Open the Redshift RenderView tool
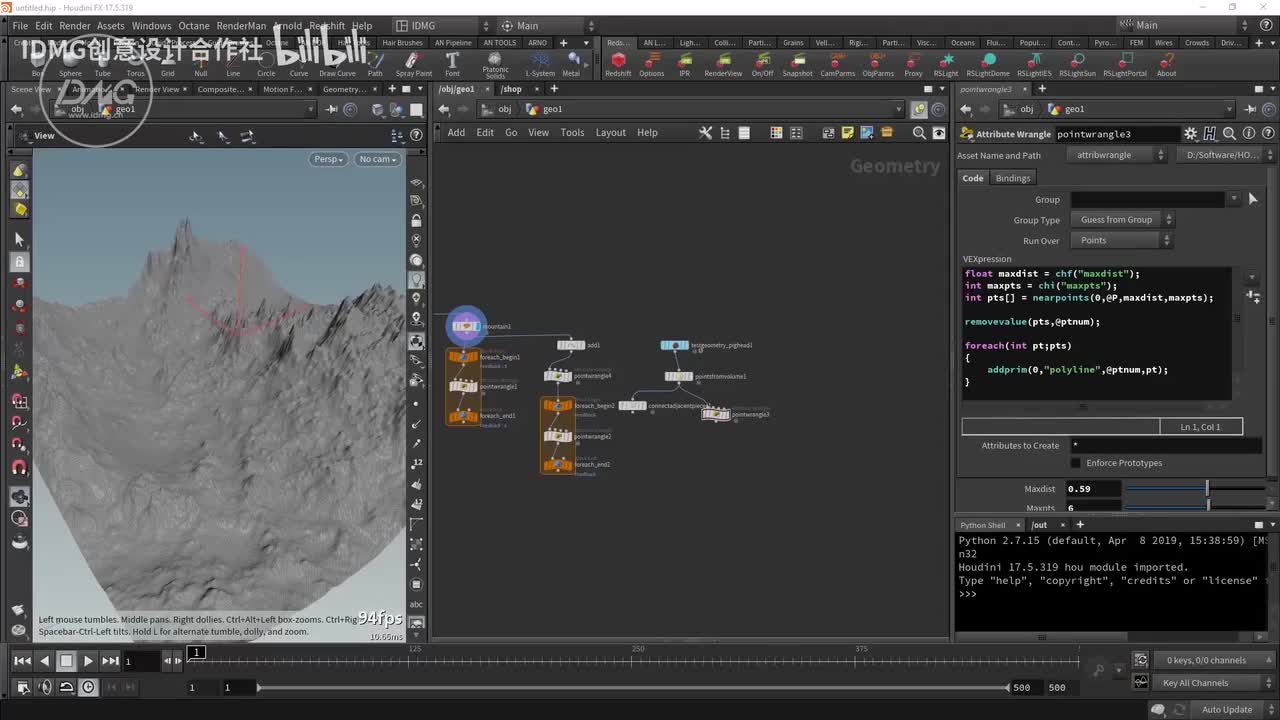The height and width of the screenshot is (720, 1280). (723, 63)
